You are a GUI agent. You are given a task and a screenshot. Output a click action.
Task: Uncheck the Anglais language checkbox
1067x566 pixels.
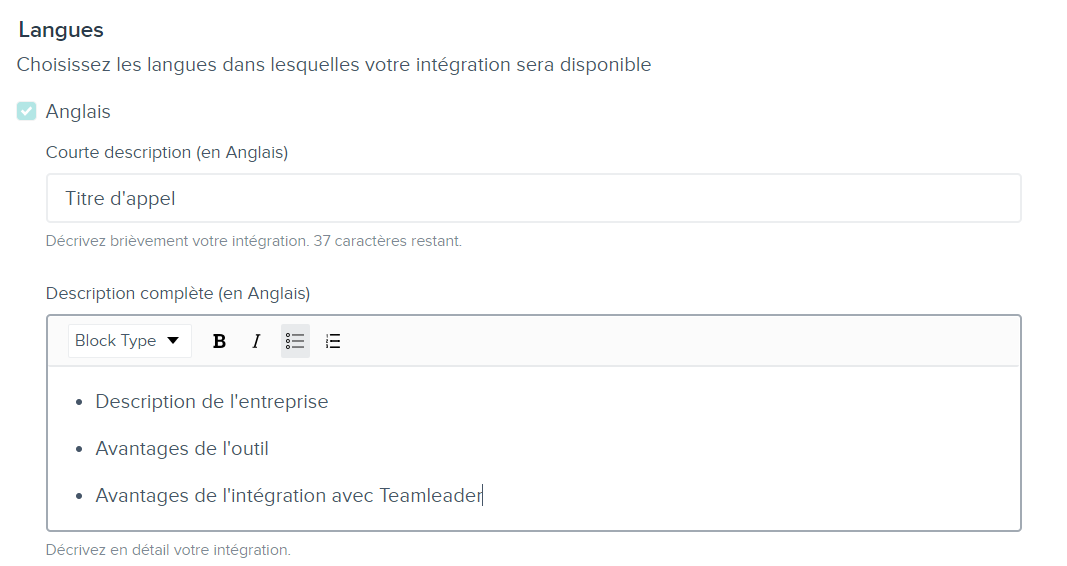tap(27, 111)
